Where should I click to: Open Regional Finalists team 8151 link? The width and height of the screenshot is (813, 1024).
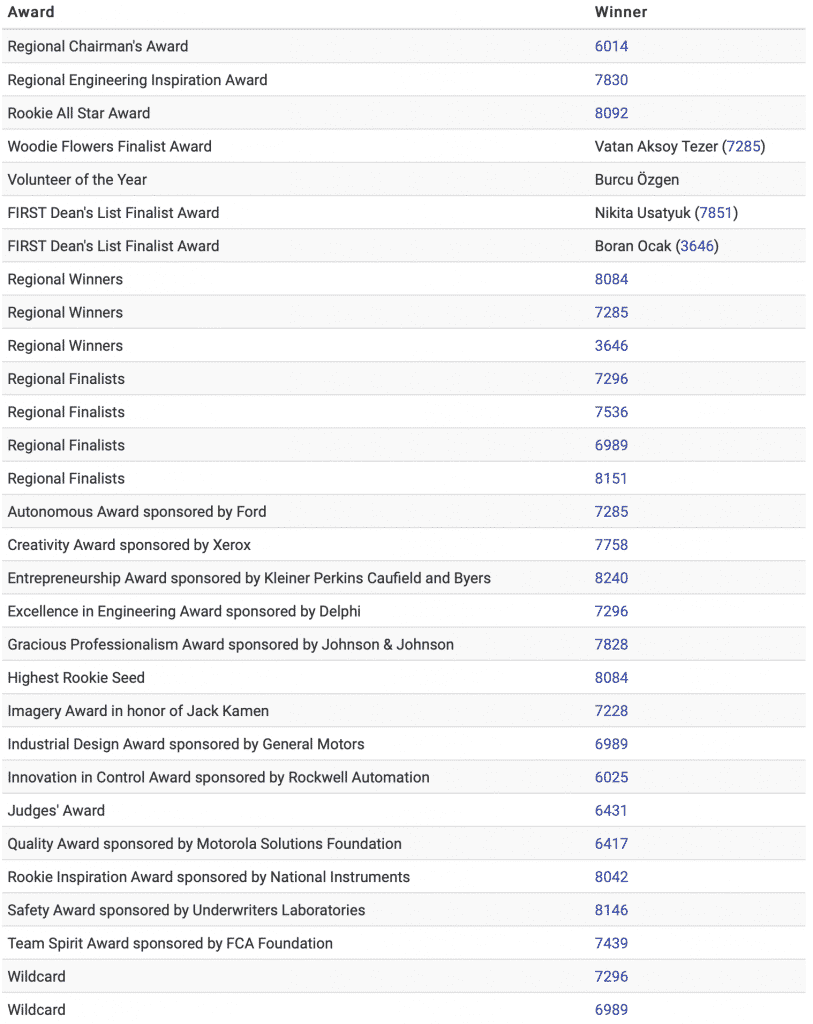(610, 479)
